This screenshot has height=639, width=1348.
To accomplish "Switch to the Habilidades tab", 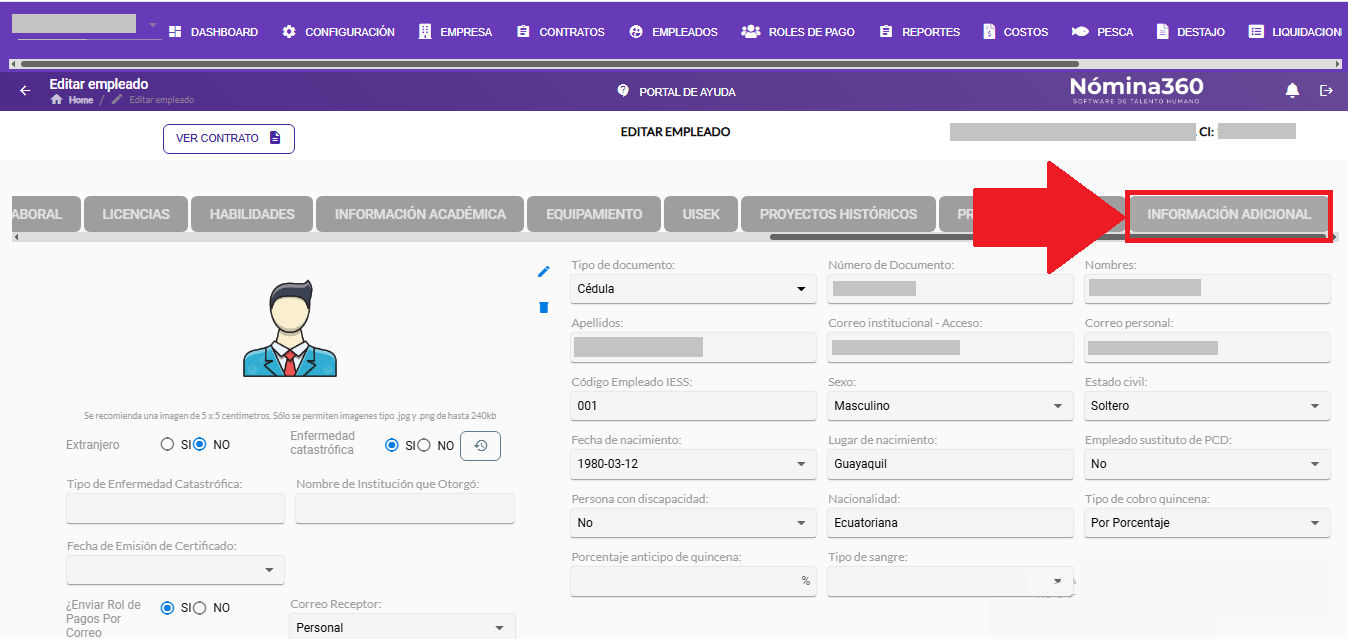I will [x=252, y=214].
